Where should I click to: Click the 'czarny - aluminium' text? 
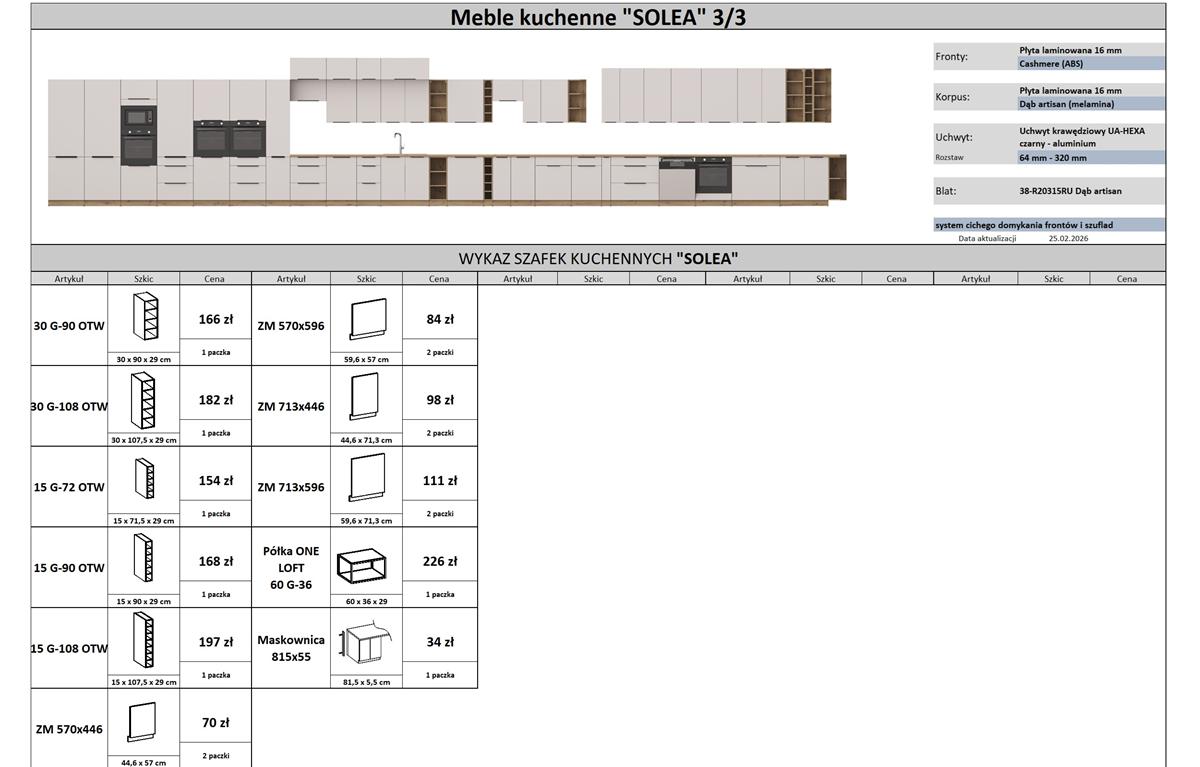[1058, 144]
